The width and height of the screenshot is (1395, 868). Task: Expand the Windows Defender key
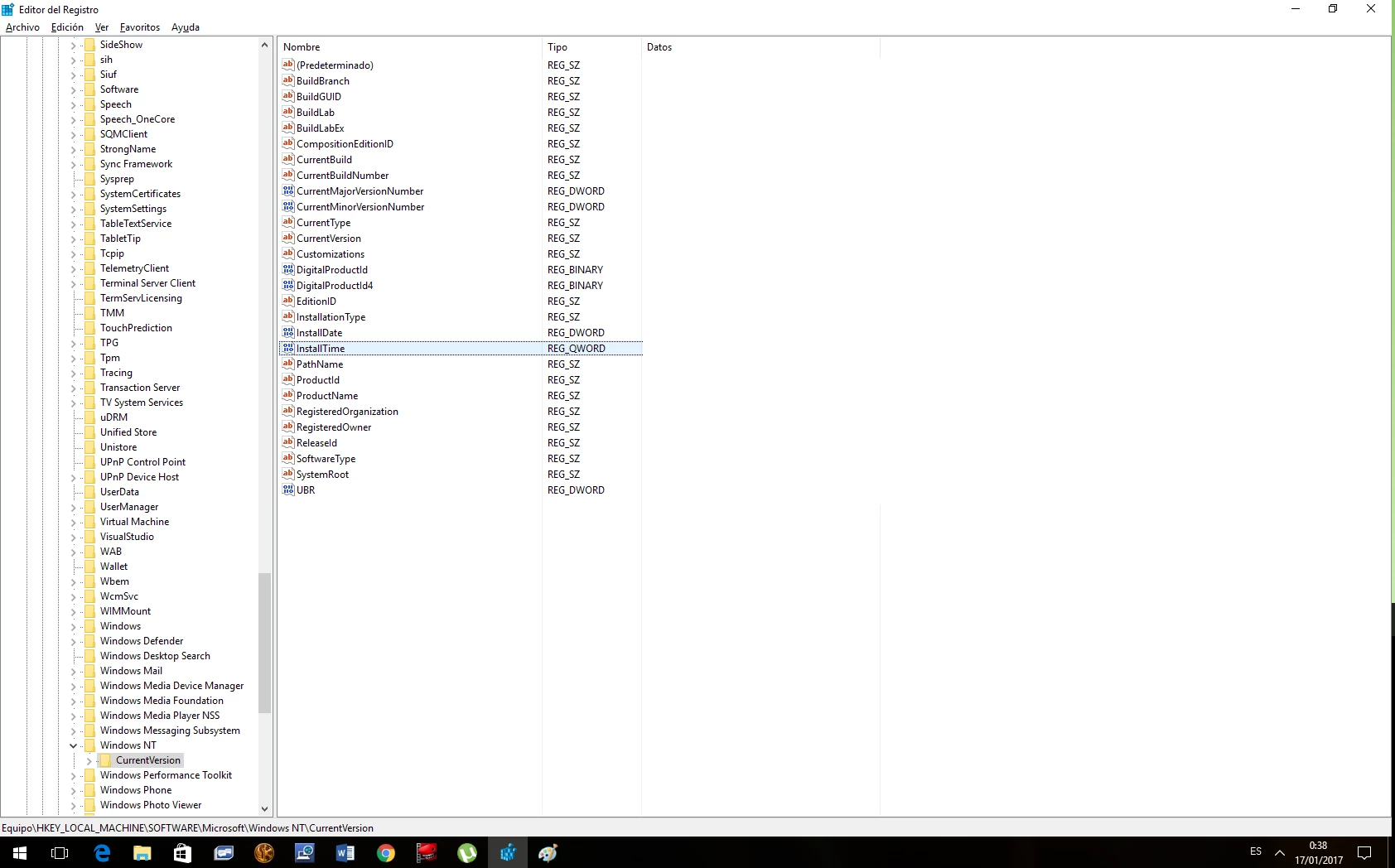tap(73, 641)
